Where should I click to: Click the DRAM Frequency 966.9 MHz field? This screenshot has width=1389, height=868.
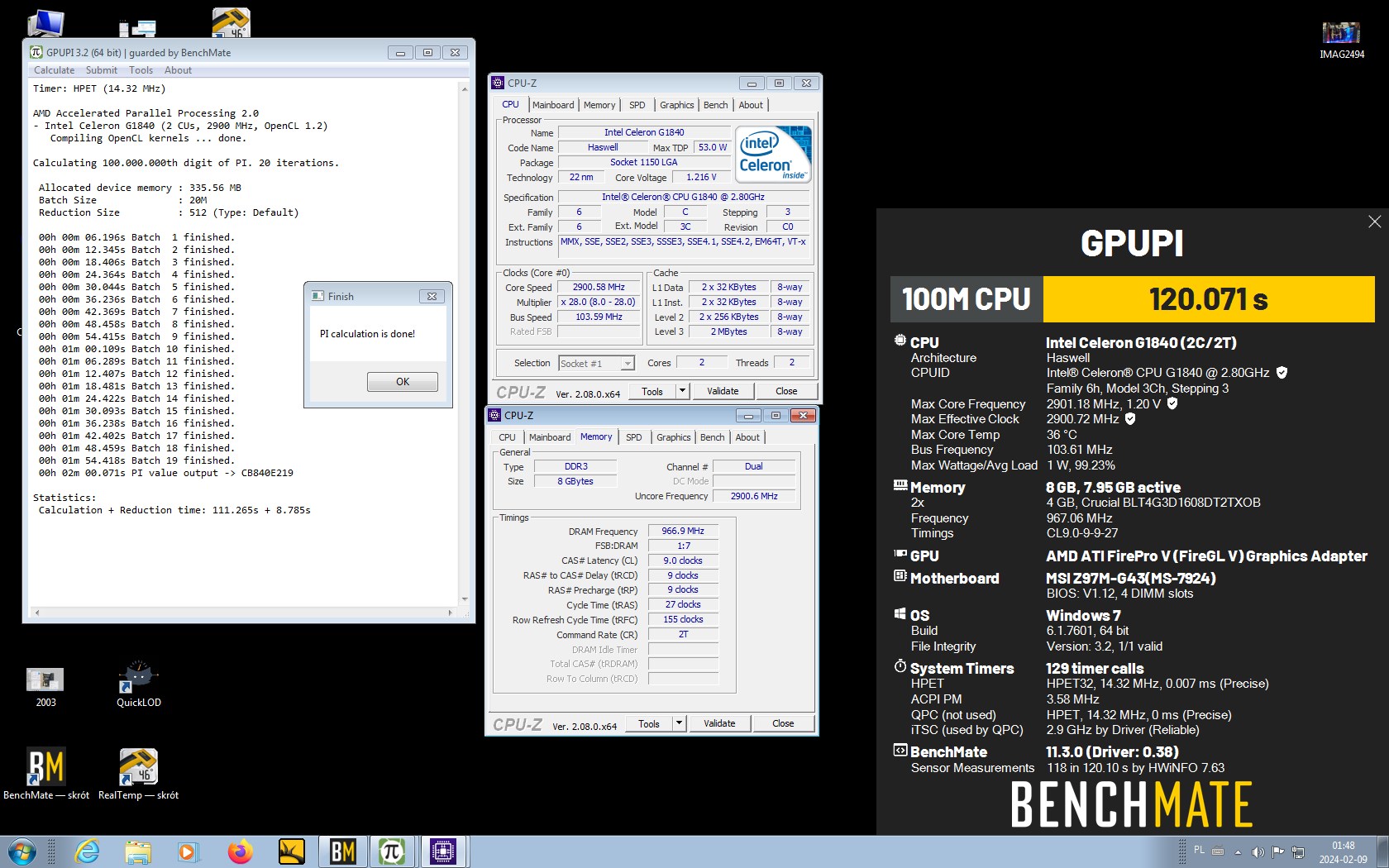coord(683,531)
